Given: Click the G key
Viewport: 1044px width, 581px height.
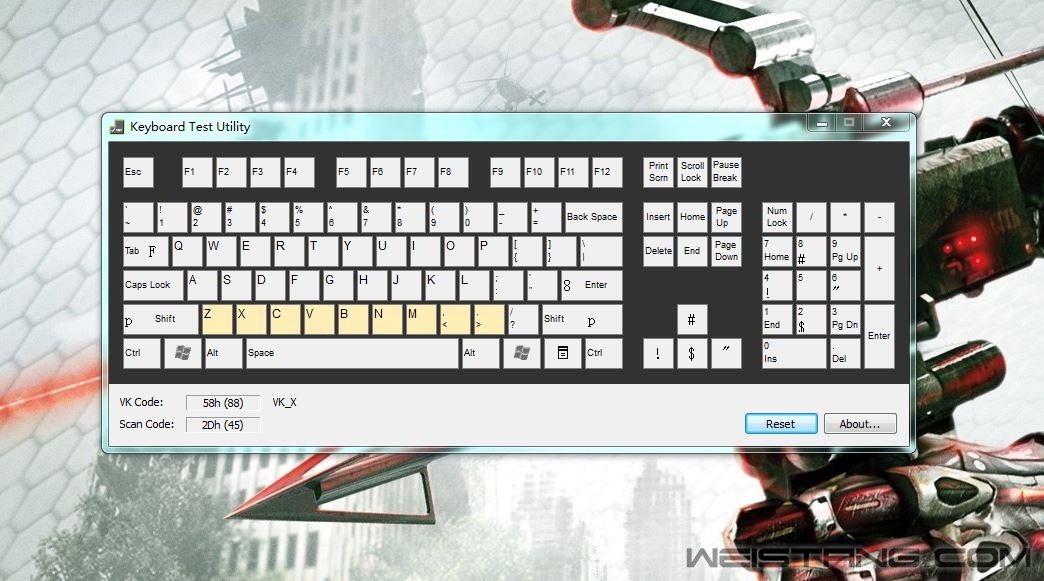Looking at the screenshot, I should click(x=338, y=286).
